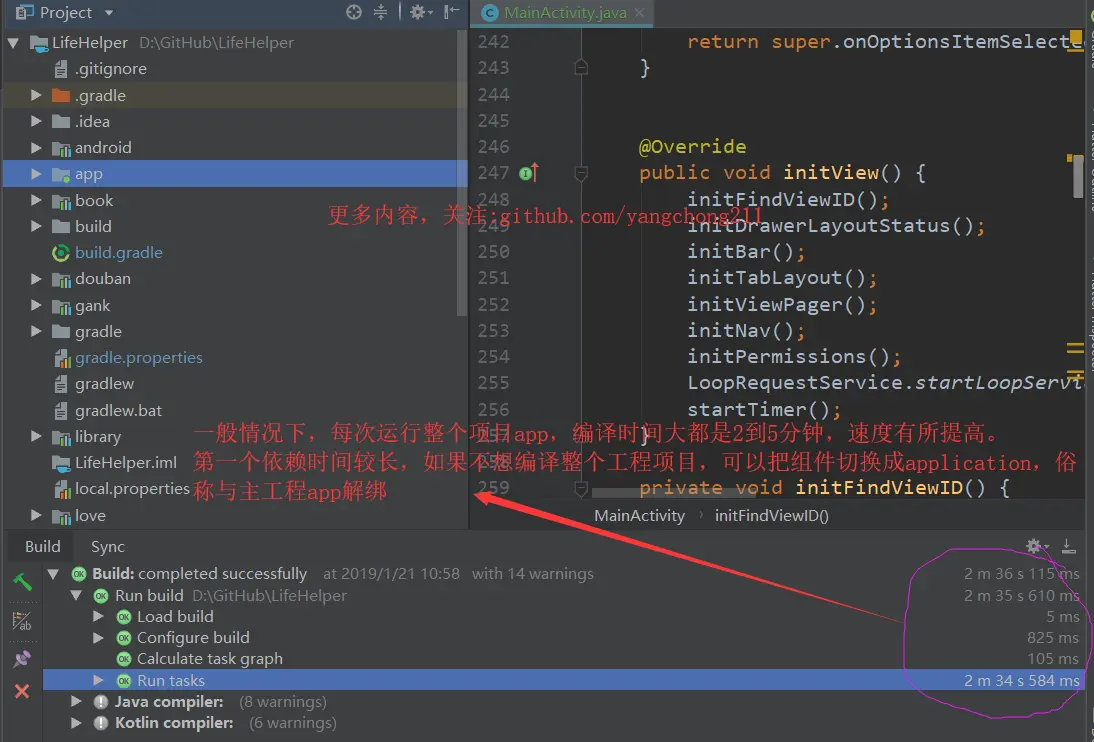Select the gradlew file
The width and height of the screenshot is (1094, 742).
coord(104,384)
